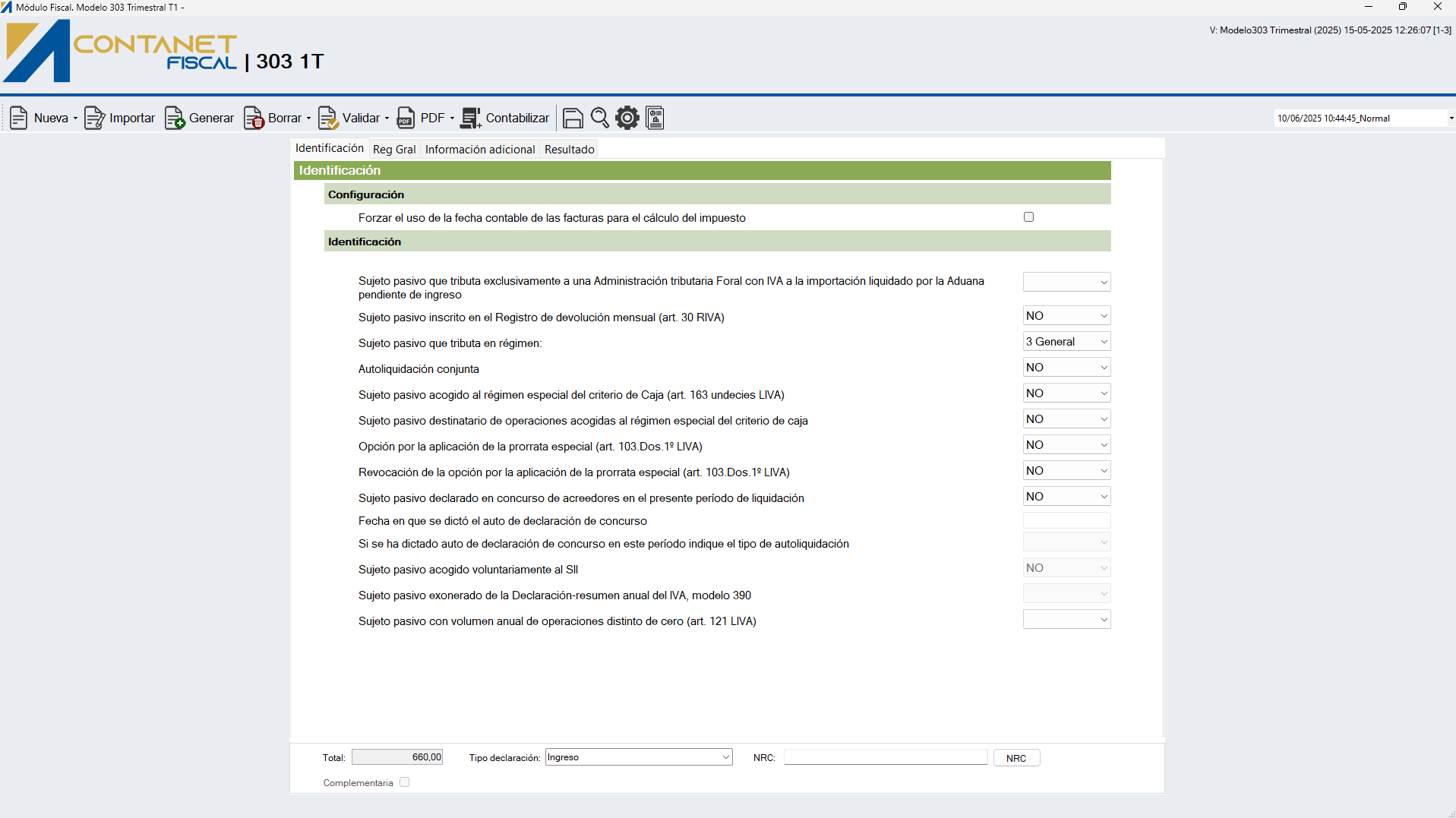
Task: Open the Revocación prorrata especial dropdown
Action: (x=1066, y=471)
